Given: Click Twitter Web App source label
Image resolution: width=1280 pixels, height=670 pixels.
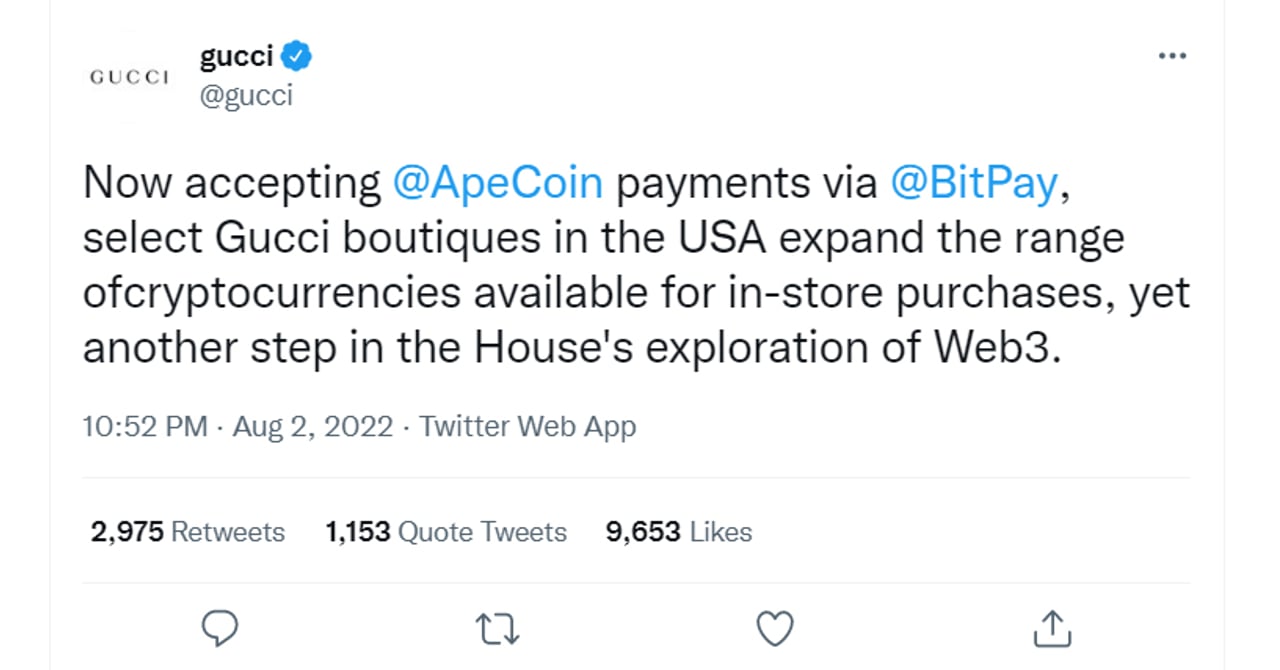Looking at the screenshot, I should point(529,426).
